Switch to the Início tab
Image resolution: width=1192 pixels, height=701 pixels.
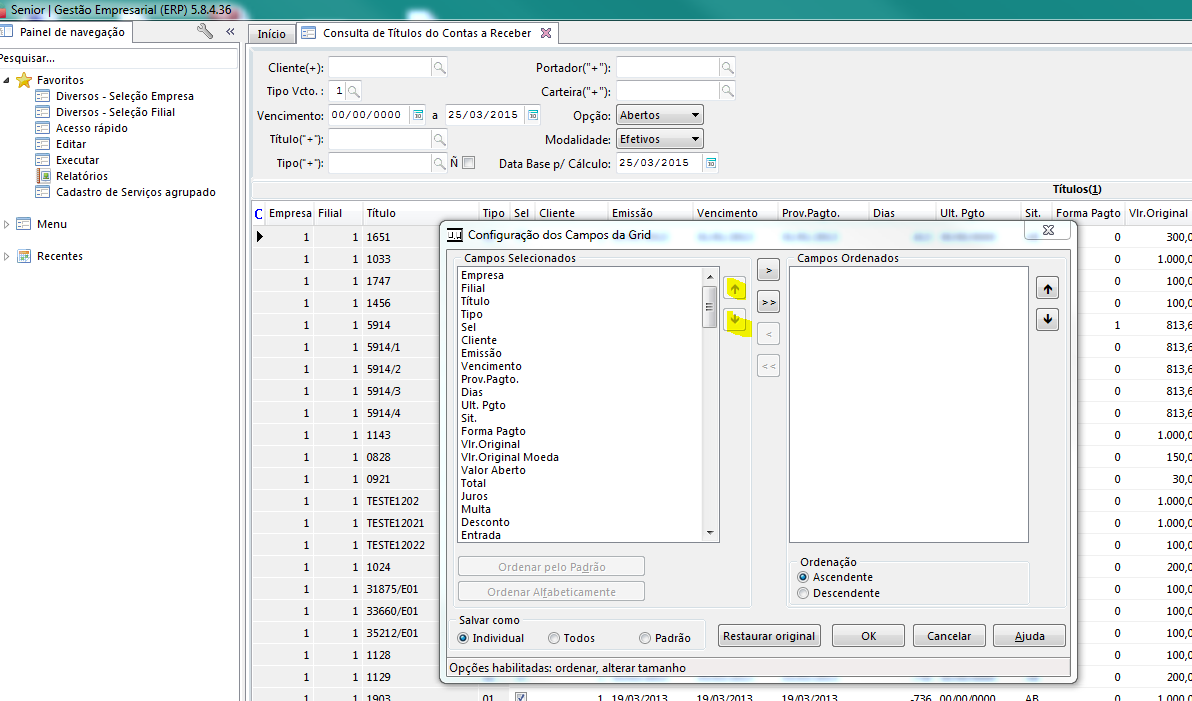point(271,34)
